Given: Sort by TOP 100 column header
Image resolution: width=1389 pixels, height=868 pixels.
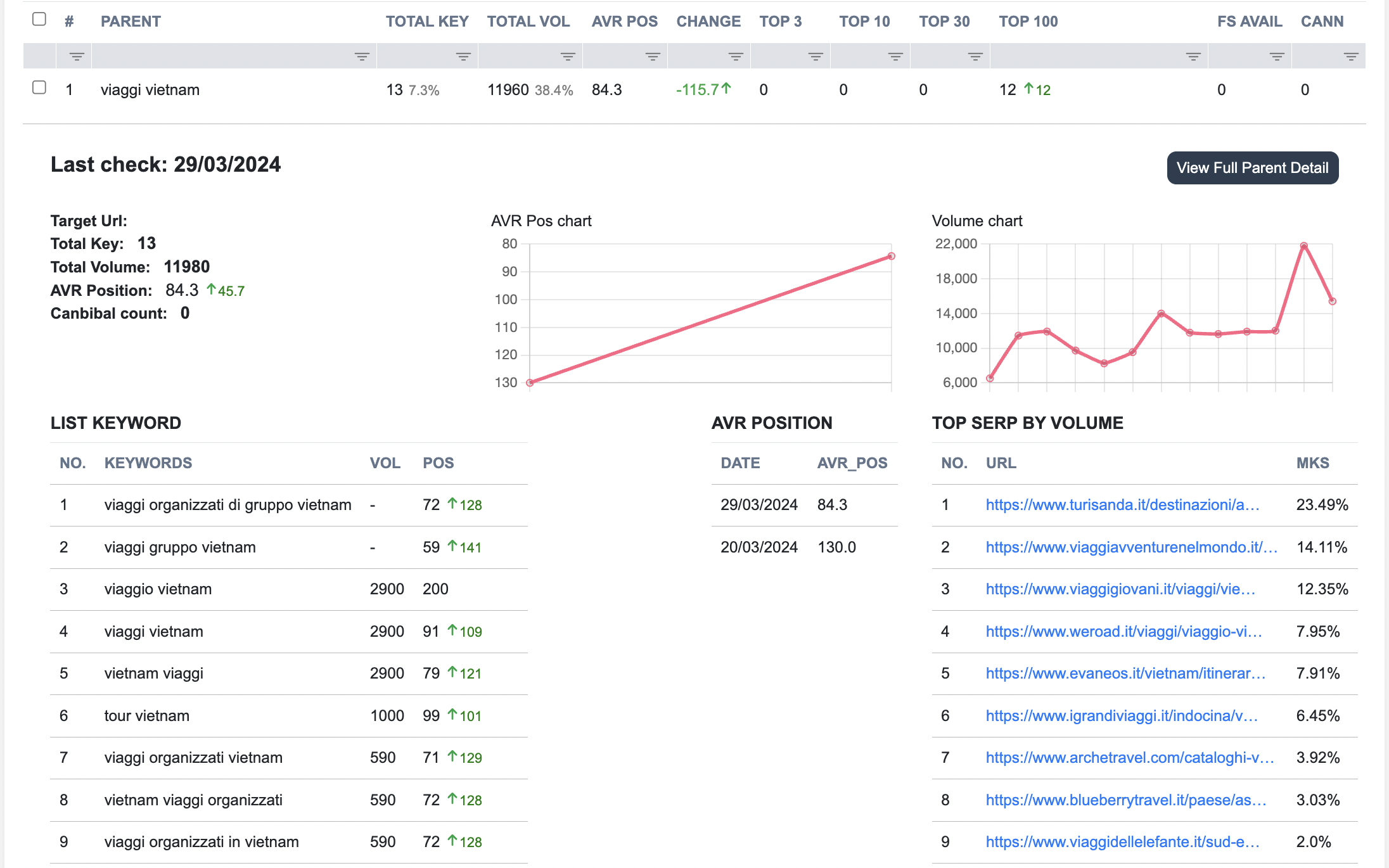Looking at the screenshot, I should click(1028, 22).
